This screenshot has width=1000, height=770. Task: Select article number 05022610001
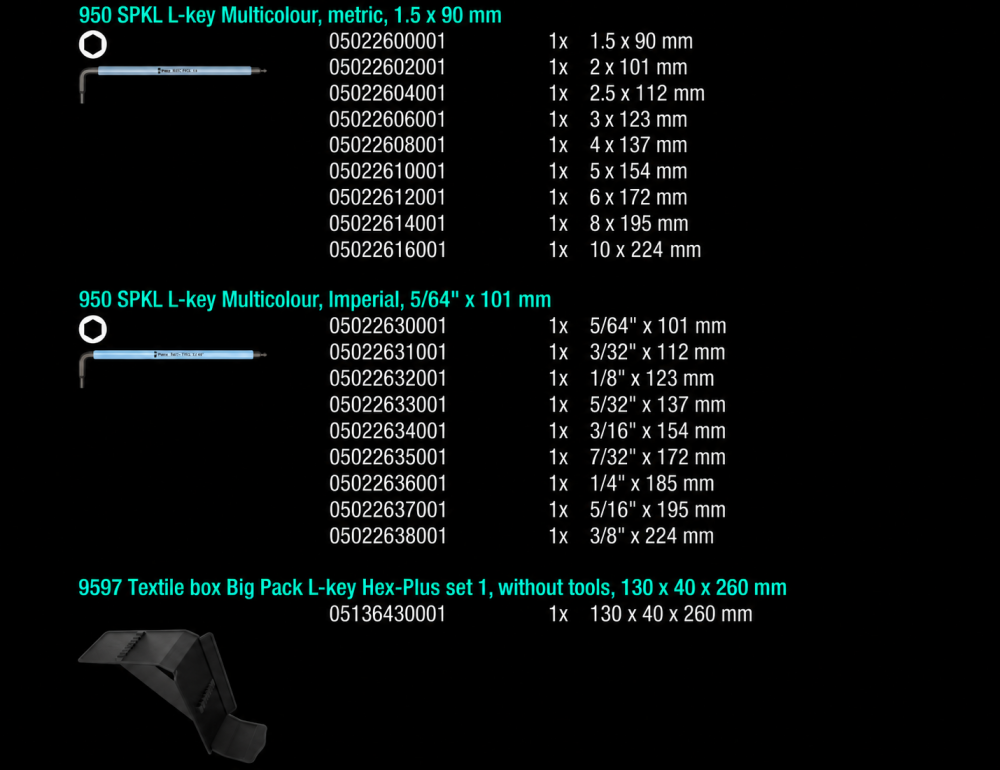[387, 171]
